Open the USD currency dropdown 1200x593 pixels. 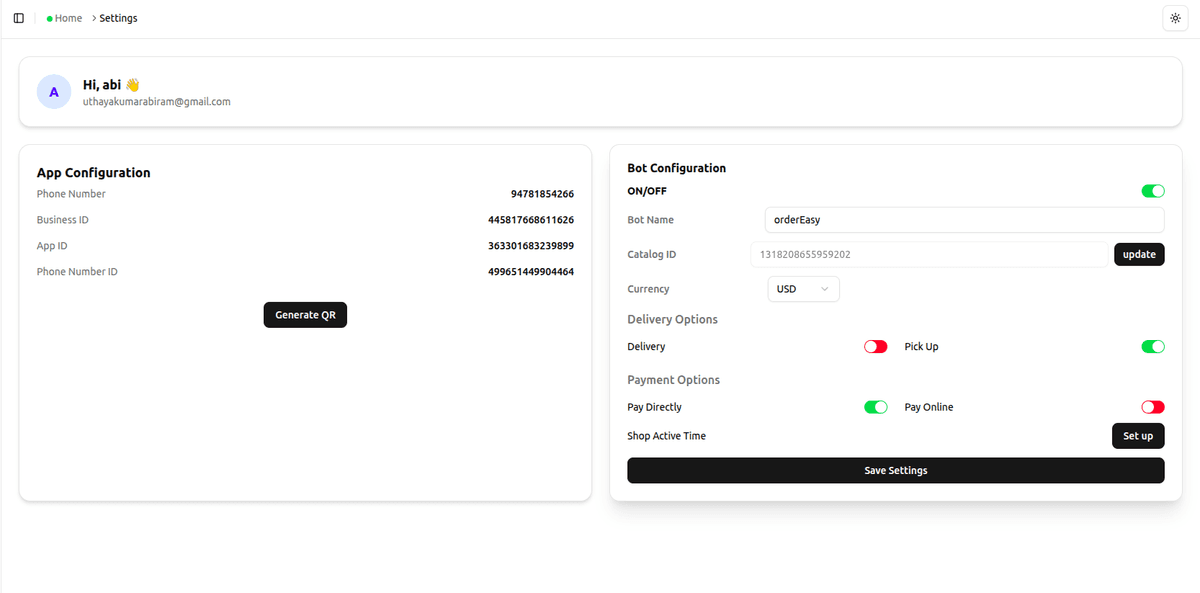coord(803,288)
